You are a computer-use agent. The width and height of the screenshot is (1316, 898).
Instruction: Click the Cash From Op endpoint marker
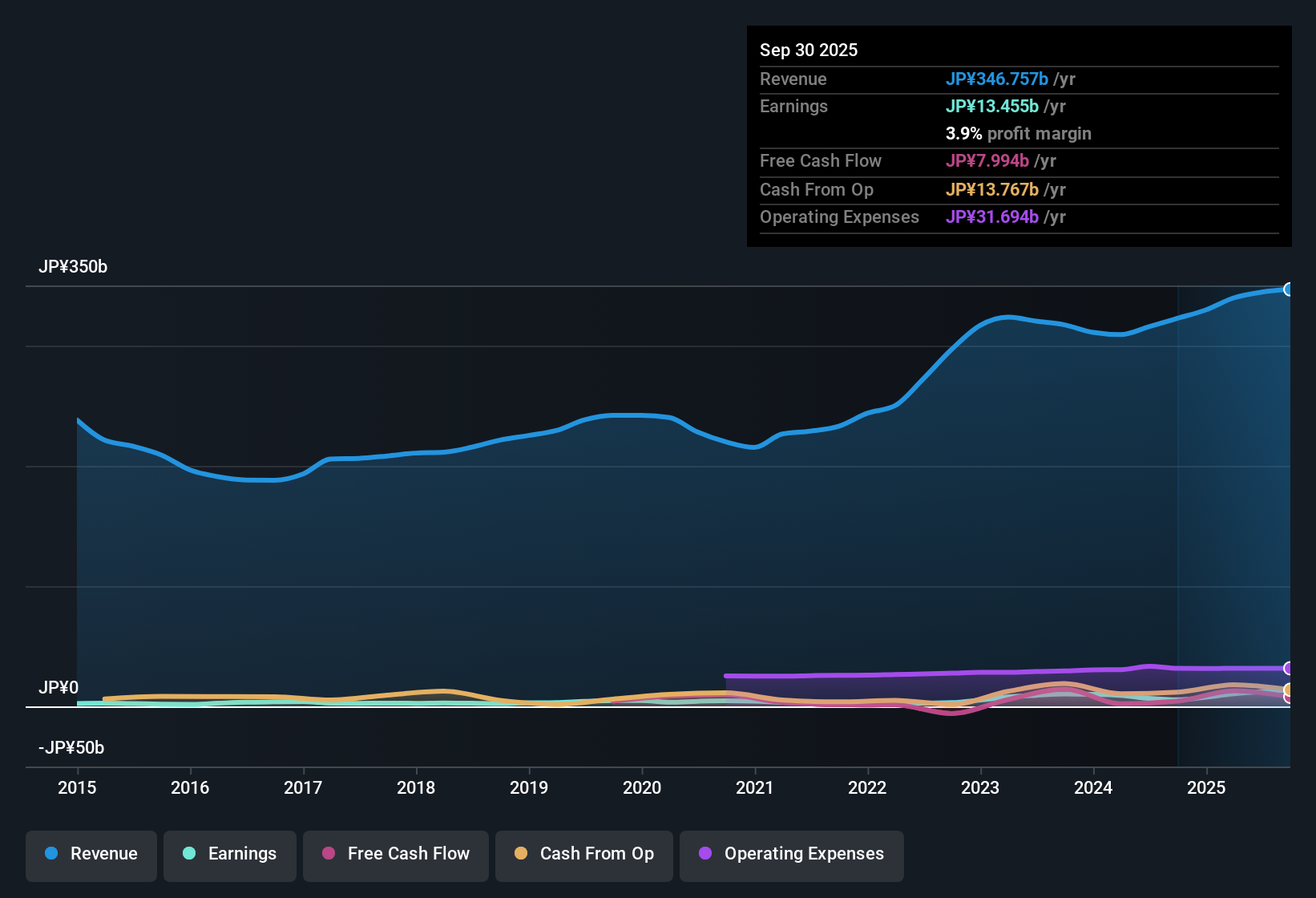1289,688
